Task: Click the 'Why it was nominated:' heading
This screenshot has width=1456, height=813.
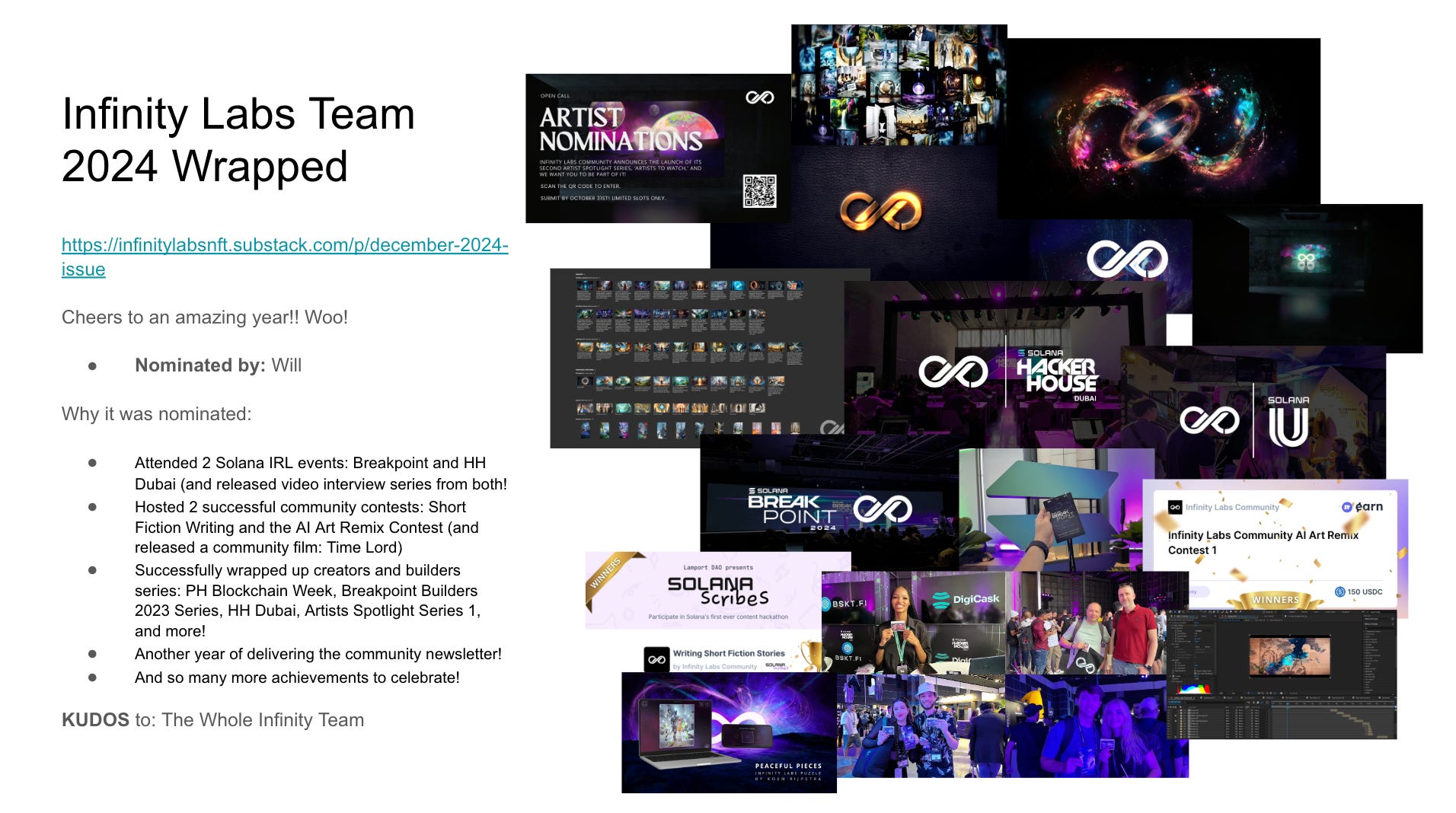Action: point(156,414)
